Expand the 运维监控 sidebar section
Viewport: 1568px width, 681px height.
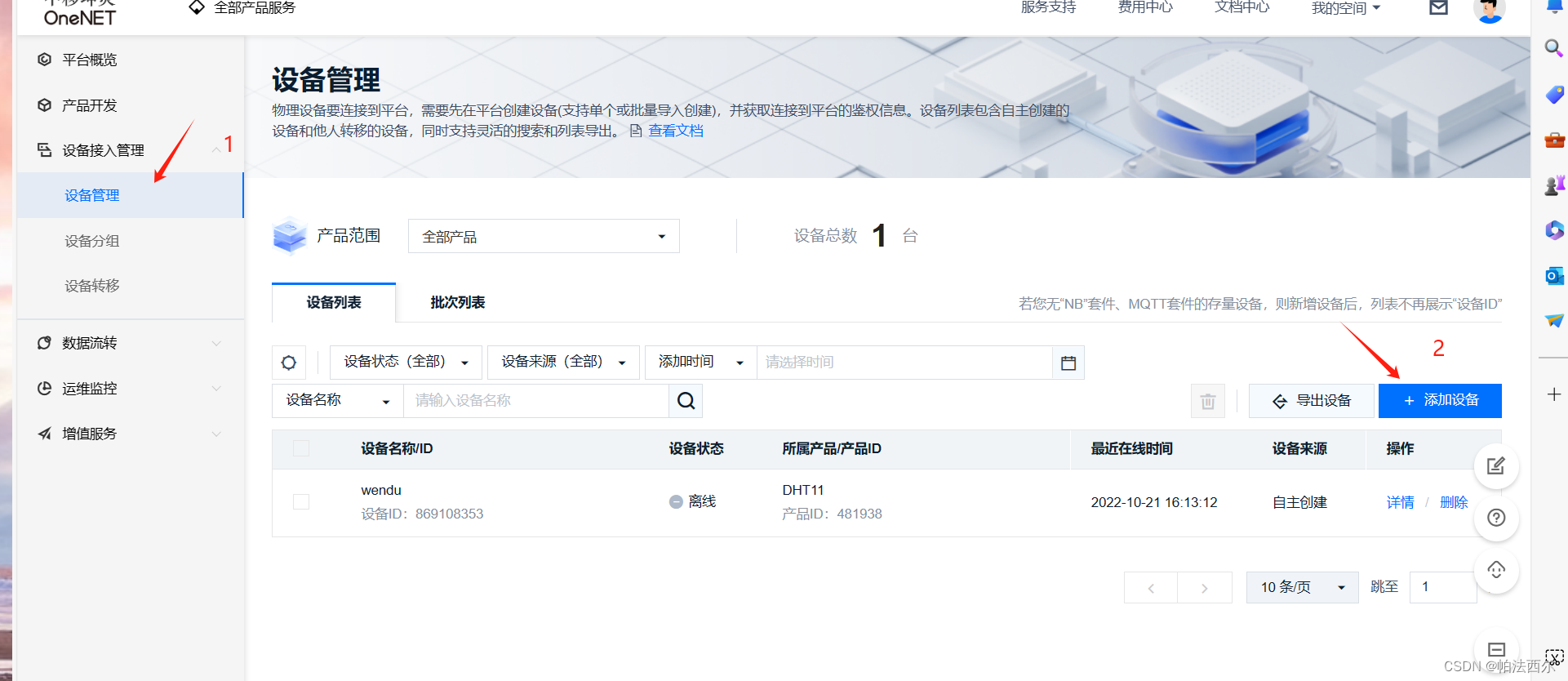pyautogui.click(x=131, y=389)
